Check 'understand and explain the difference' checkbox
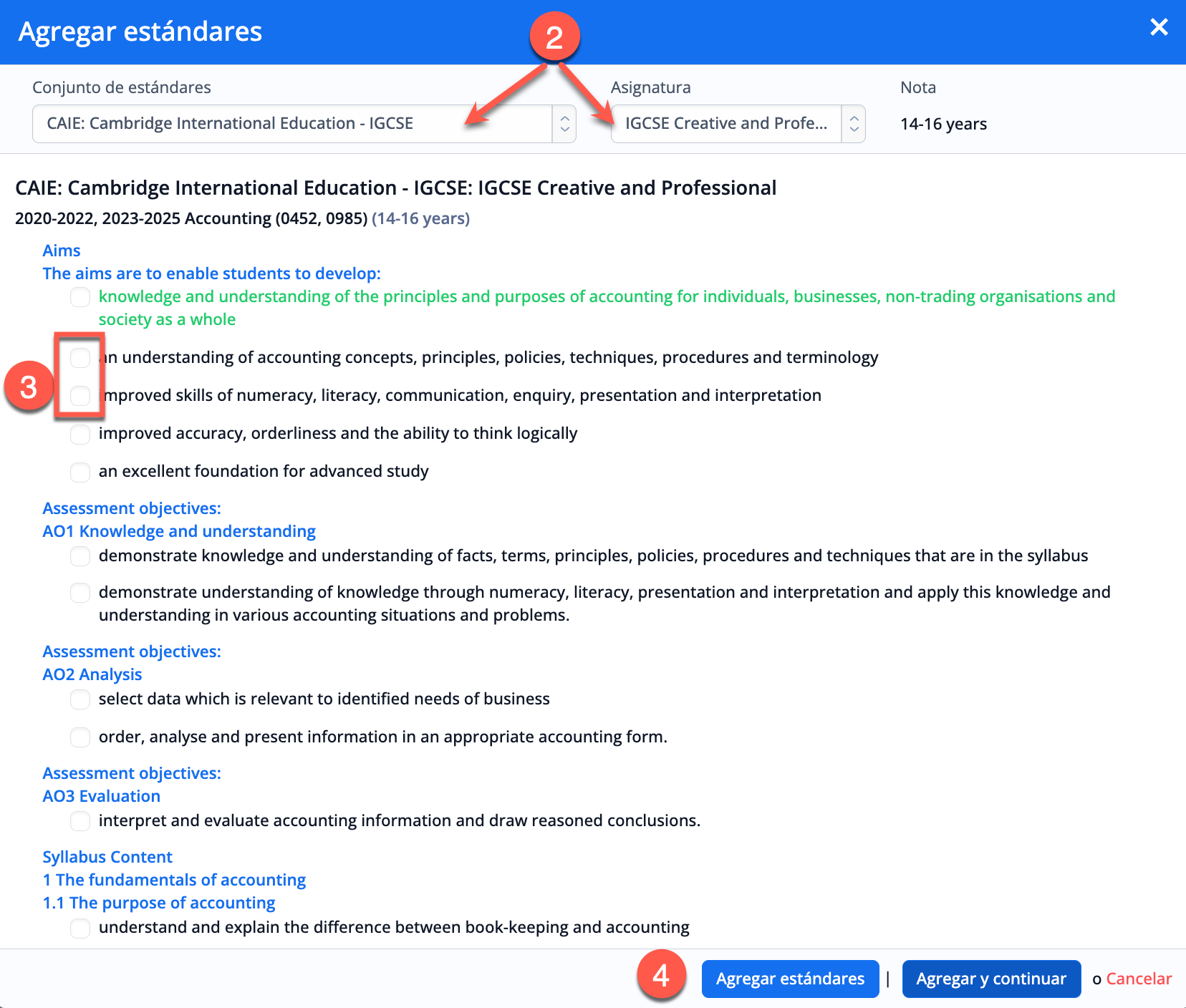Viewport: 1186px width, 1008px height. (x=80, y=928)
